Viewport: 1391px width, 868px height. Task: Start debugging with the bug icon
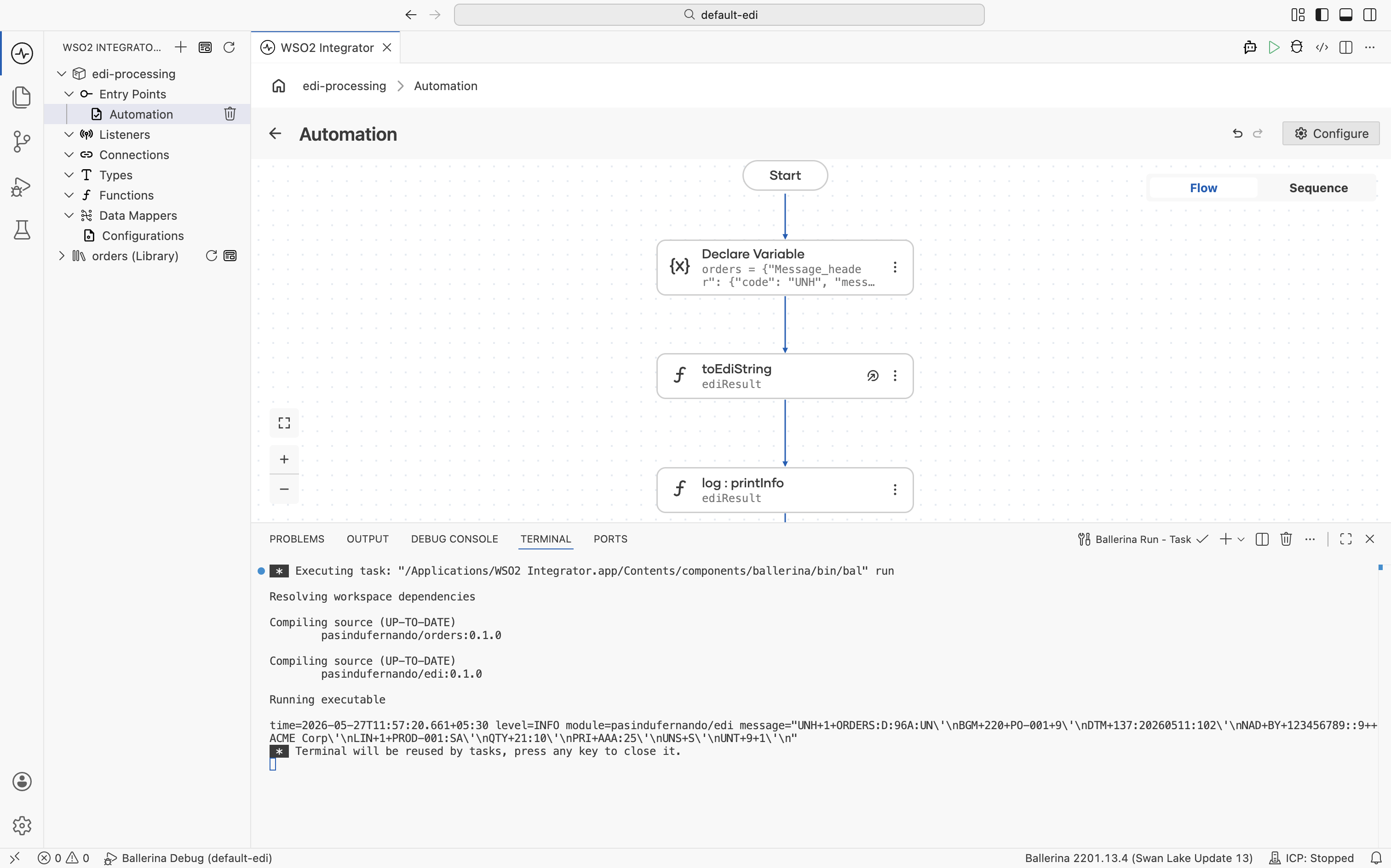tap(1297, 47)
